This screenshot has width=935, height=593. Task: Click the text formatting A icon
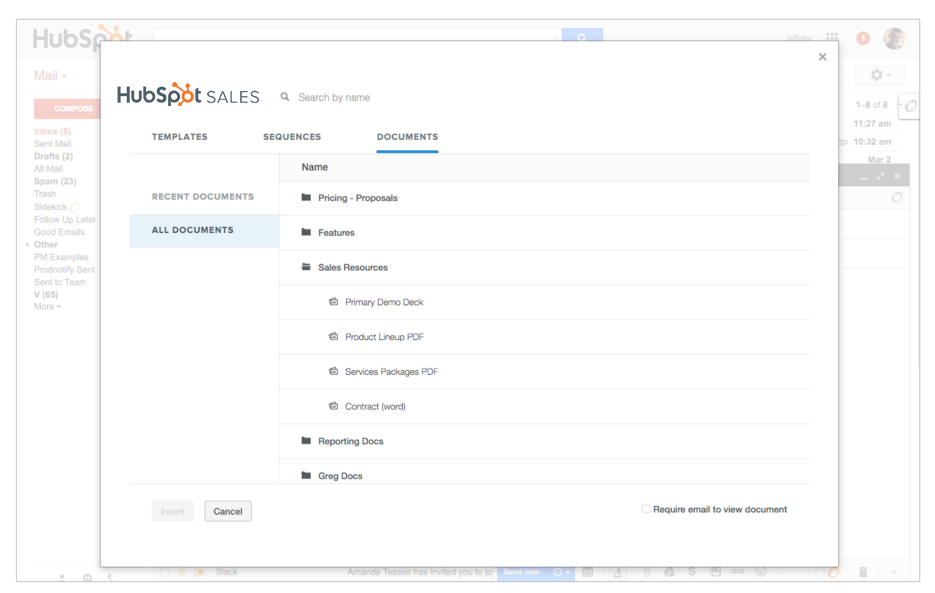[x=617, y=572]
